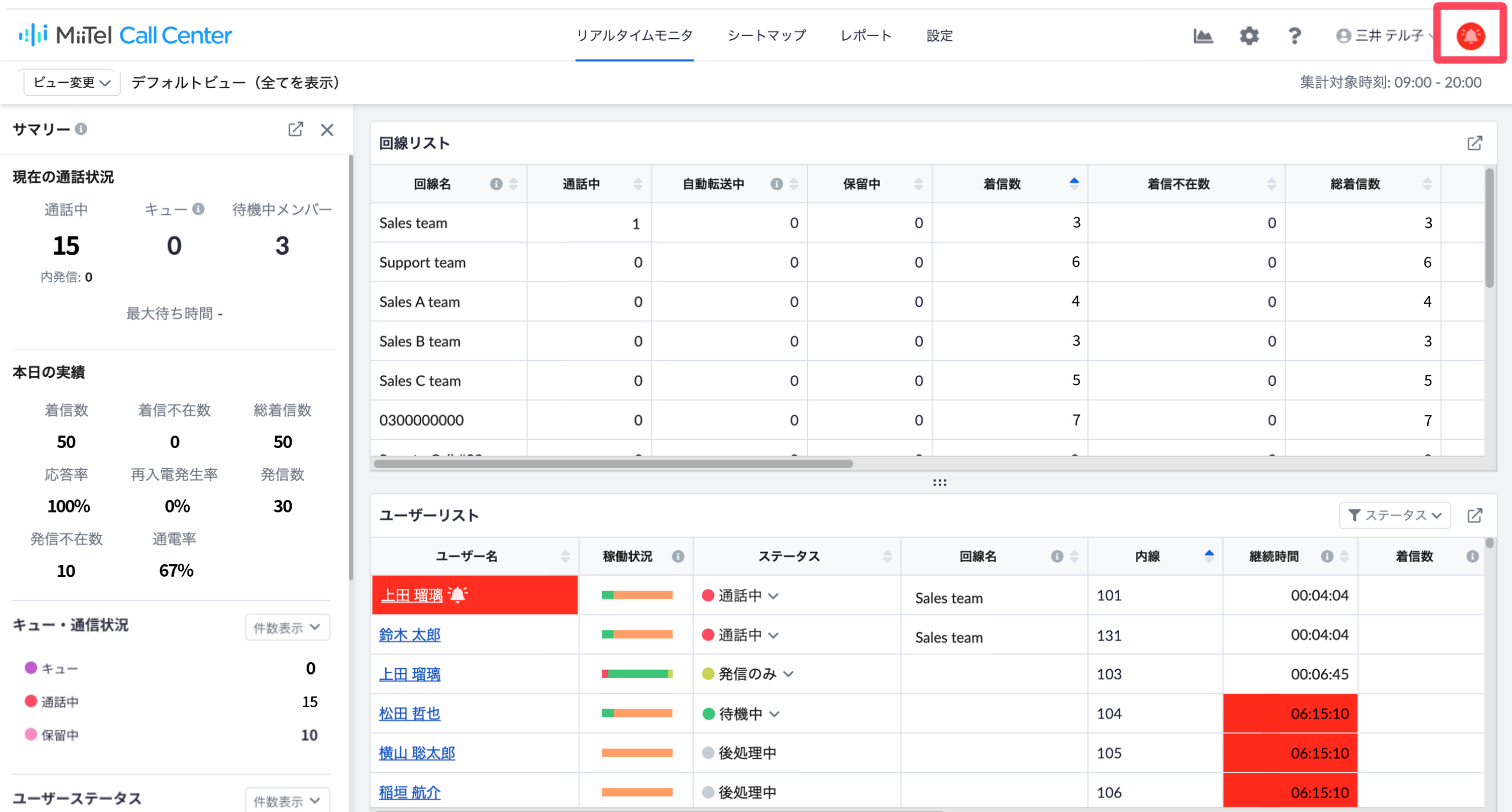The image size is (1512, 812).
Task: Sort 回線リスト by 保留中
Action: click(x=919, y=184)
